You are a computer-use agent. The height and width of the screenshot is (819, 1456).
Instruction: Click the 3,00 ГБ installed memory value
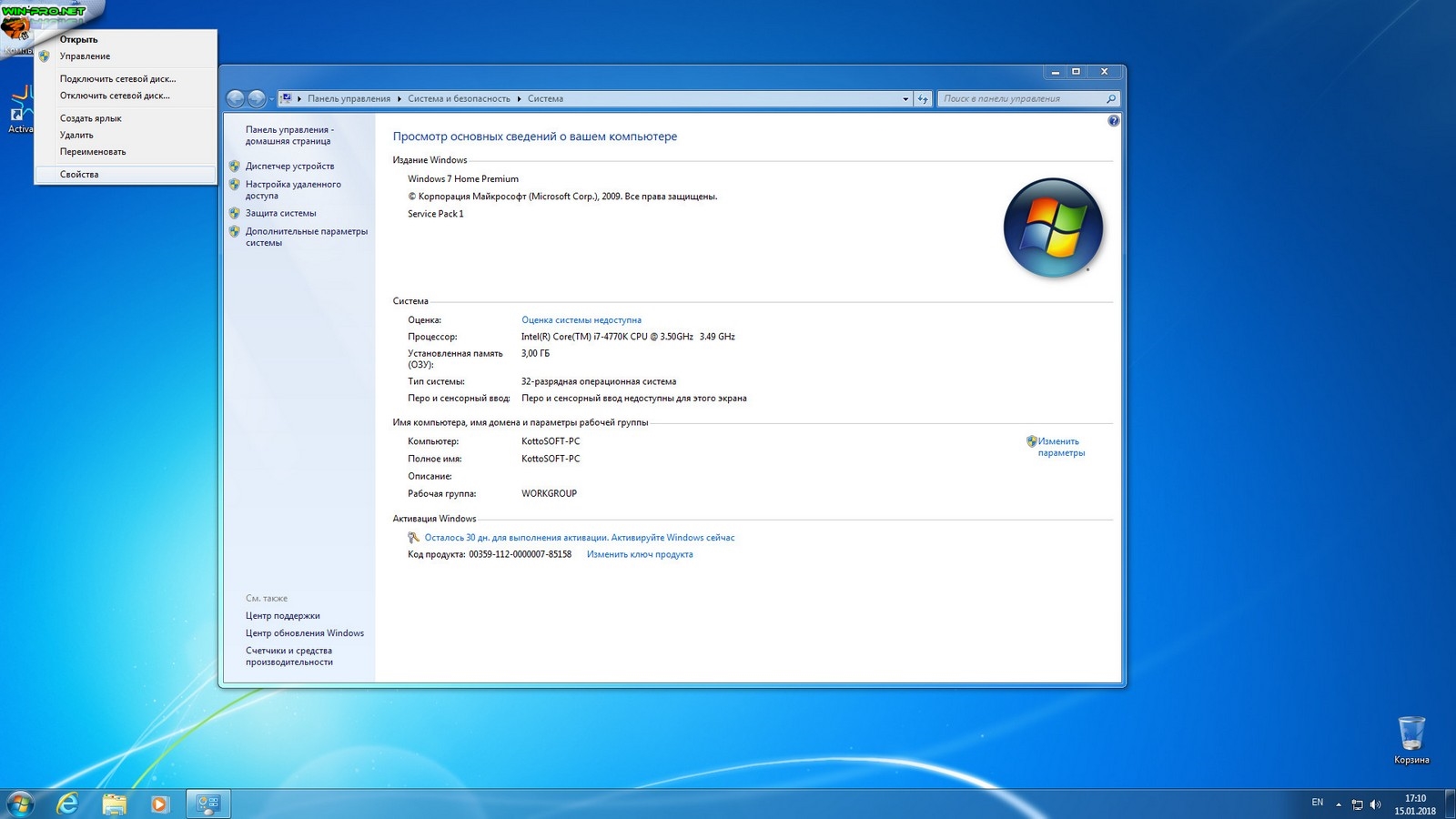click(x=535, y=354)
